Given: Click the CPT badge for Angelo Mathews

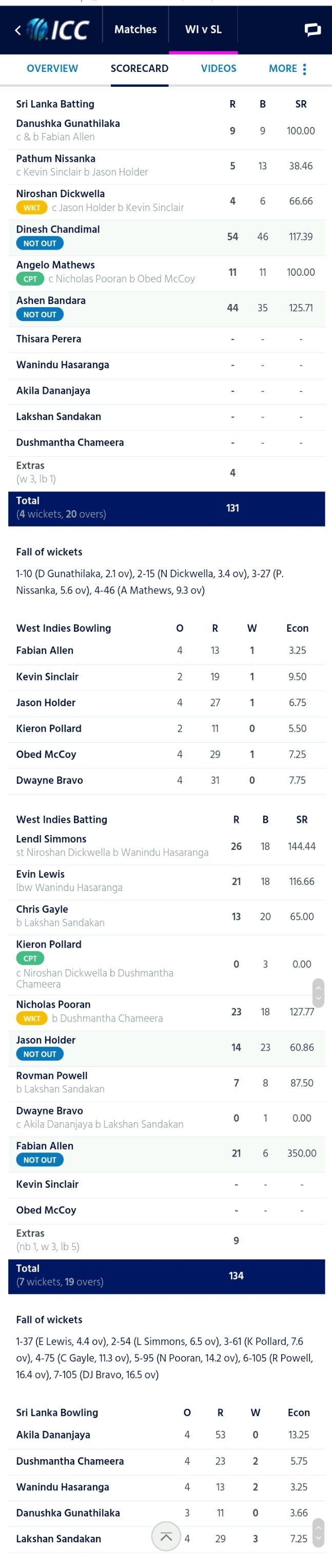Looking at the screenshot, I should [30, 279].
